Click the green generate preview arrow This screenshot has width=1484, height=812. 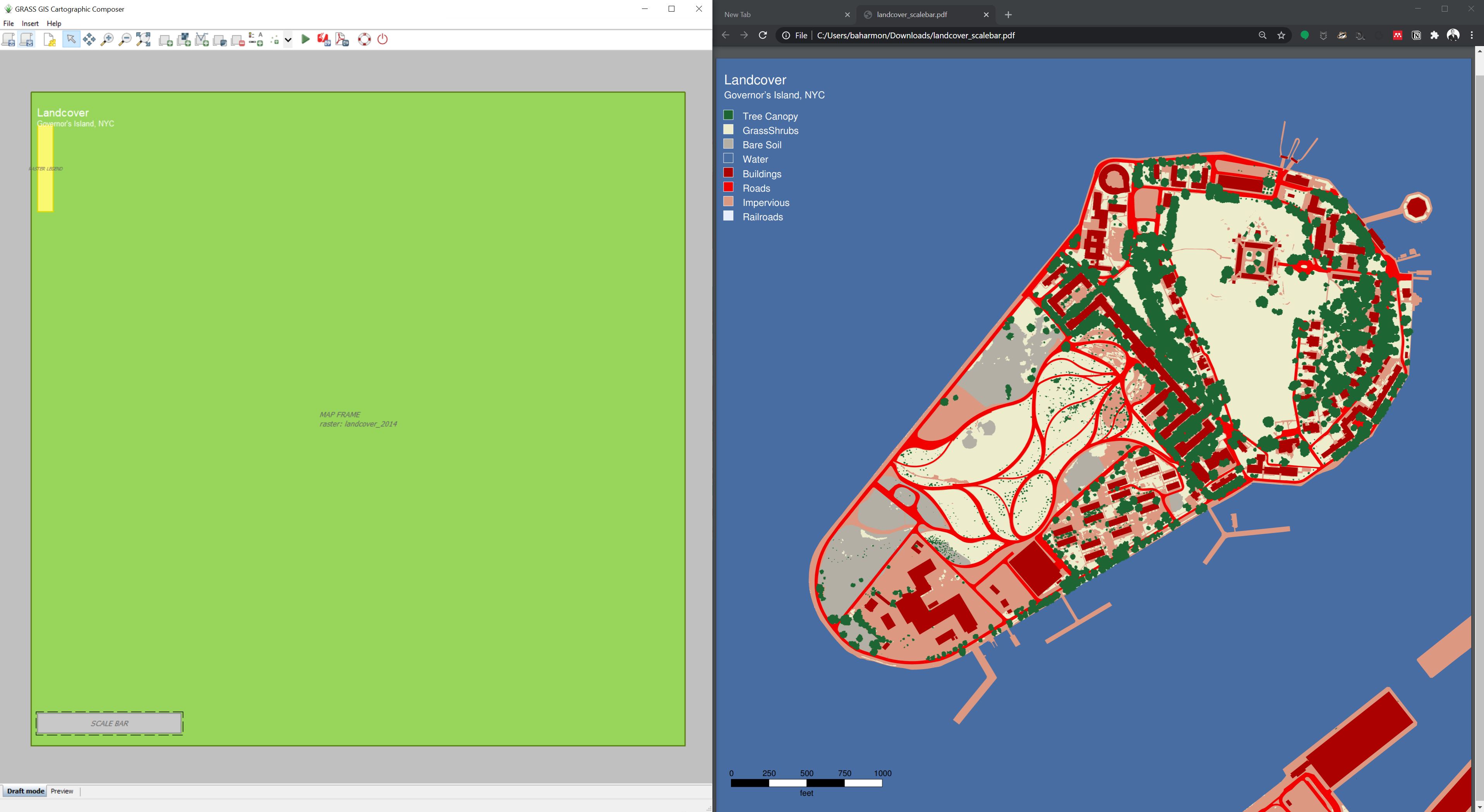tap(306, 39)
